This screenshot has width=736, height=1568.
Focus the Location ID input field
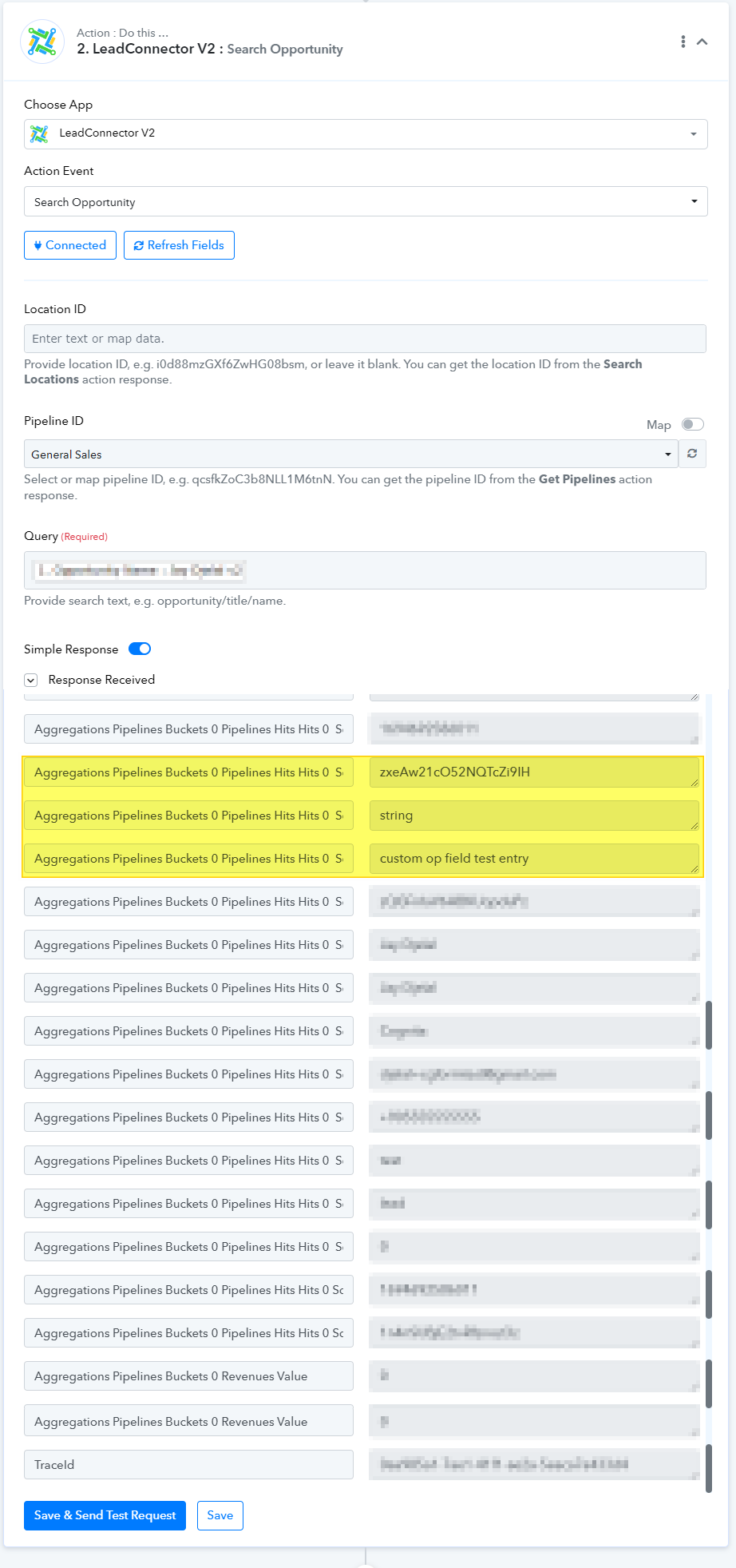(x=365, y=339)
